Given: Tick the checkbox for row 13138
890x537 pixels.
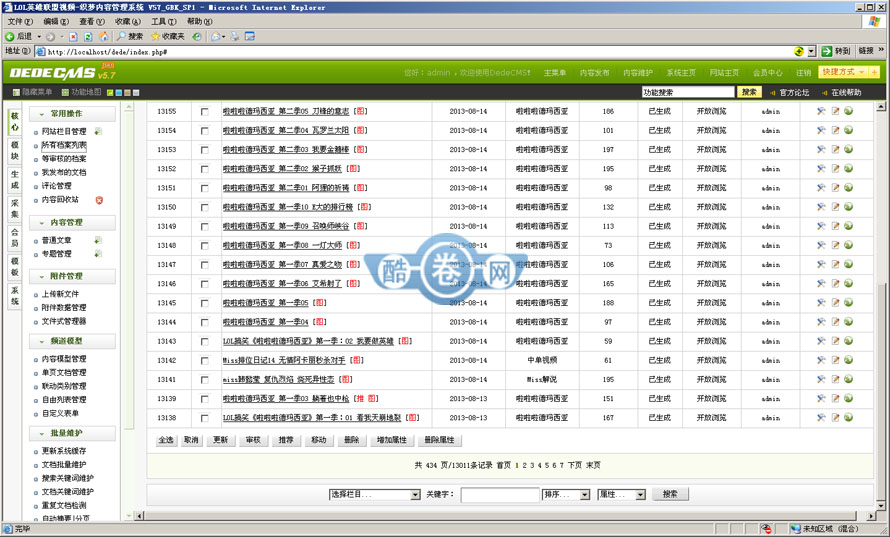Looking at the screenshot, I should coord(204,418).
